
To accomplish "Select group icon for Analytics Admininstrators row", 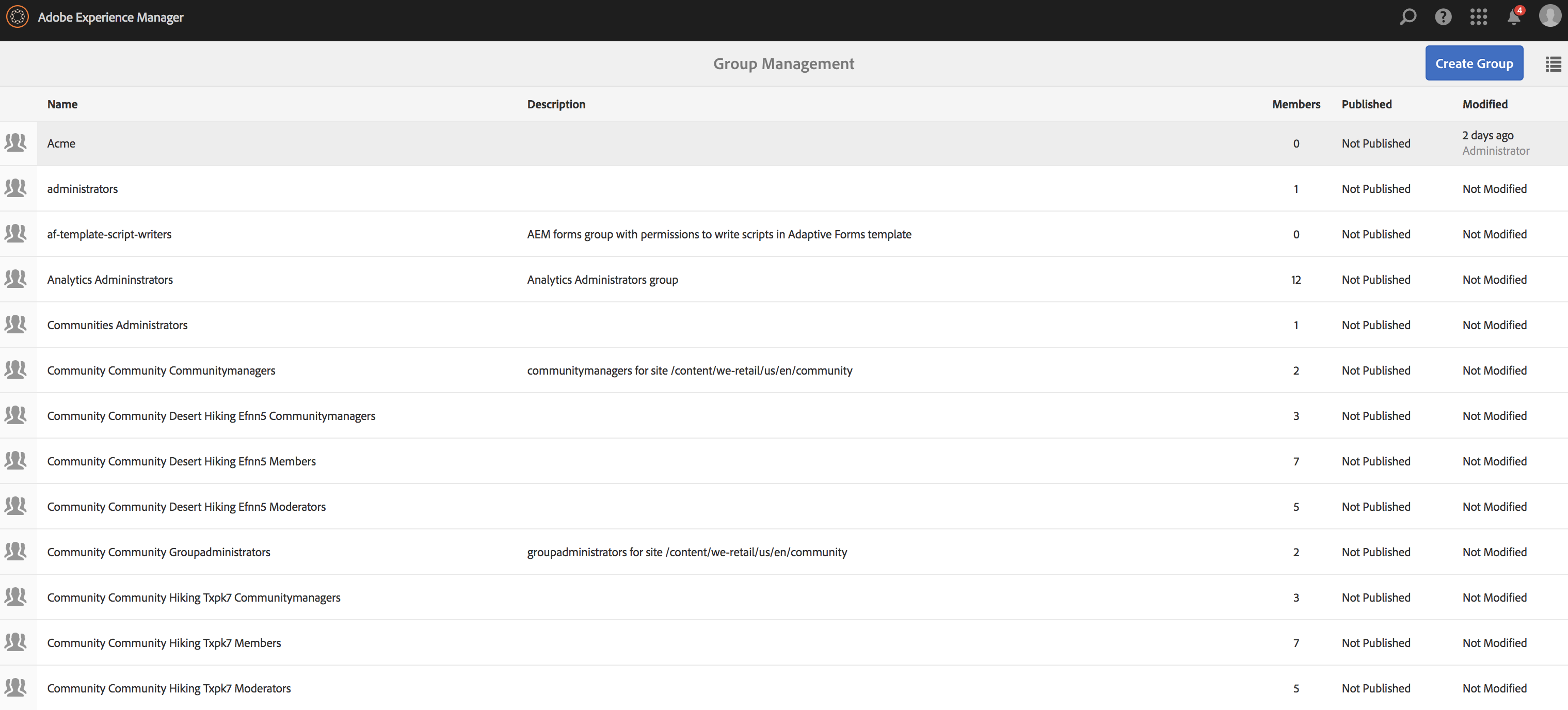I will pos(16,279).
